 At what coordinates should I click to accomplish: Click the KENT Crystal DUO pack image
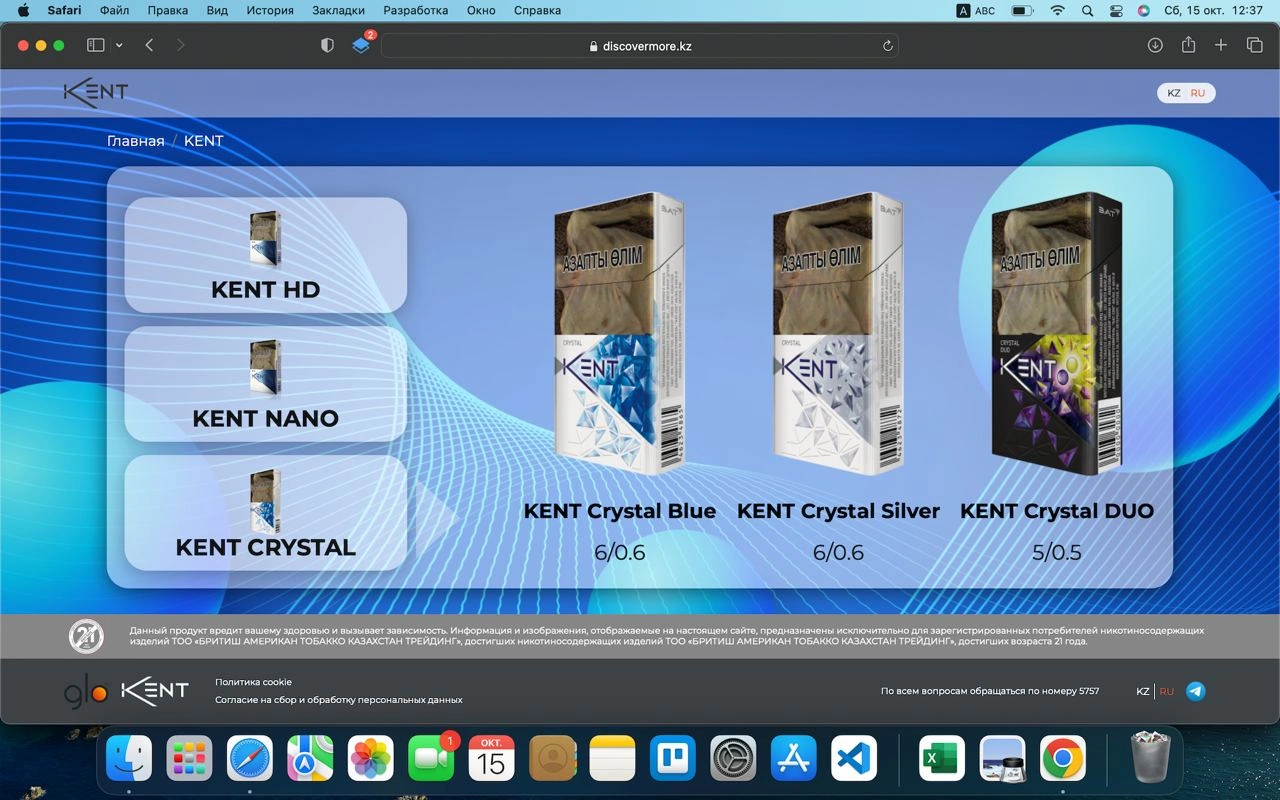pos(1057,334)
